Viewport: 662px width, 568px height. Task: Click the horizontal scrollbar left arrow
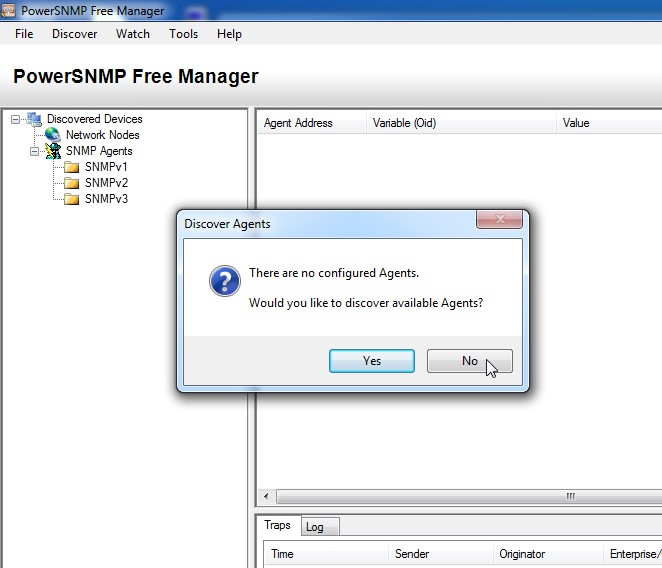266,496
